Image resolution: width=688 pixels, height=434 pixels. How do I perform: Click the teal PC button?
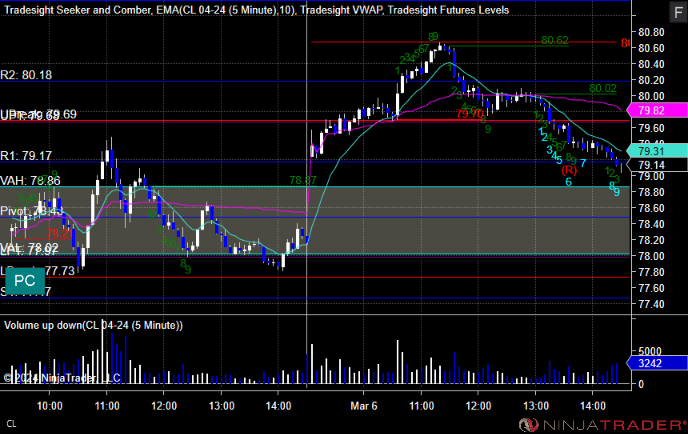click(25, 281)
